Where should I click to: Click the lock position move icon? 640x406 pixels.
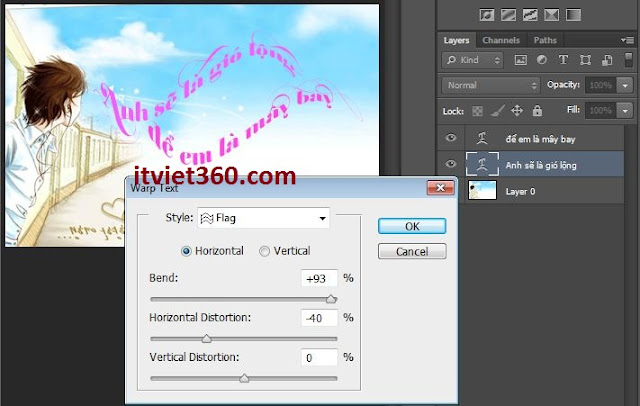point(517,110)
